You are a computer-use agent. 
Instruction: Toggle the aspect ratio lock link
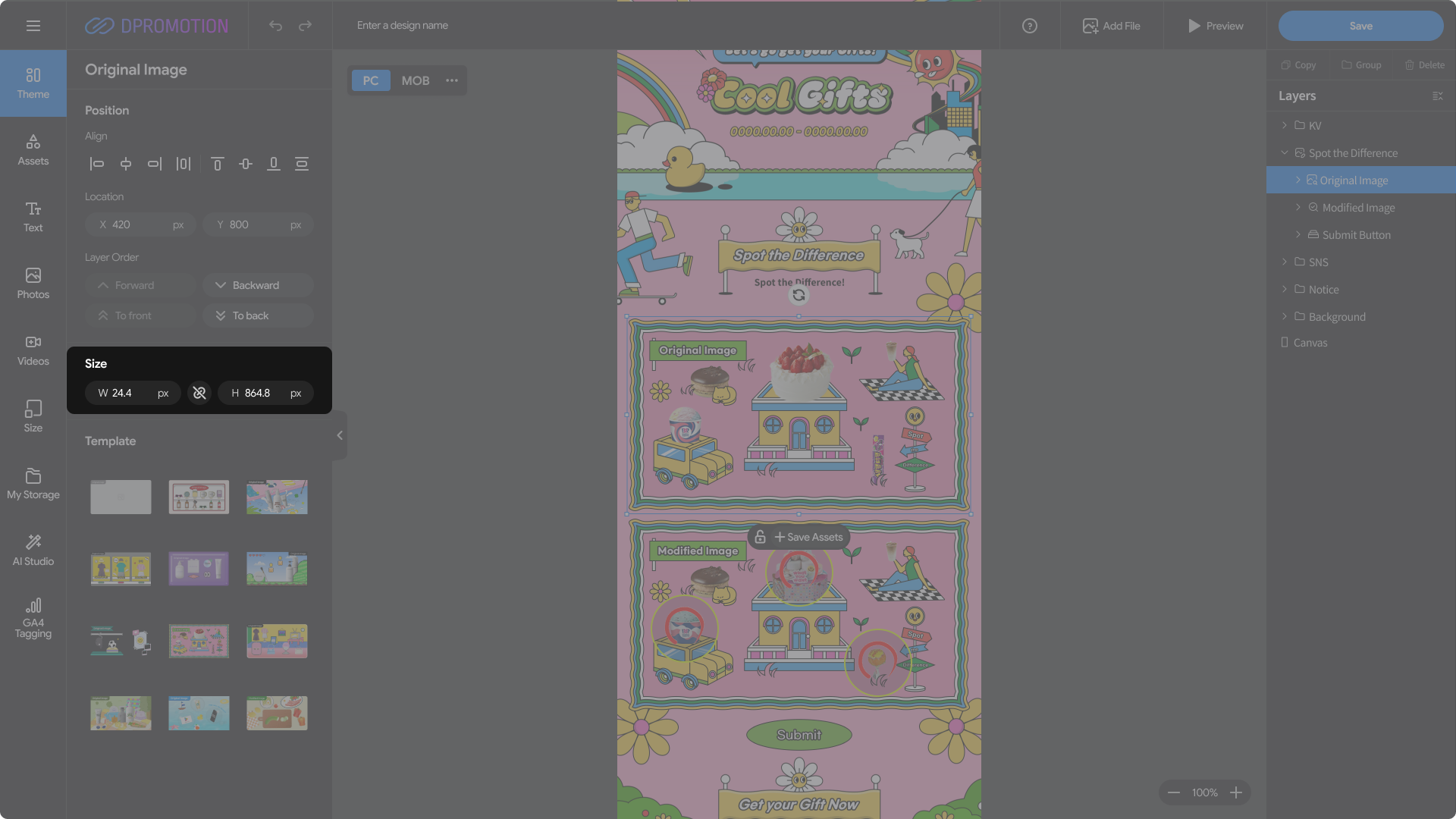pos(199,393)
